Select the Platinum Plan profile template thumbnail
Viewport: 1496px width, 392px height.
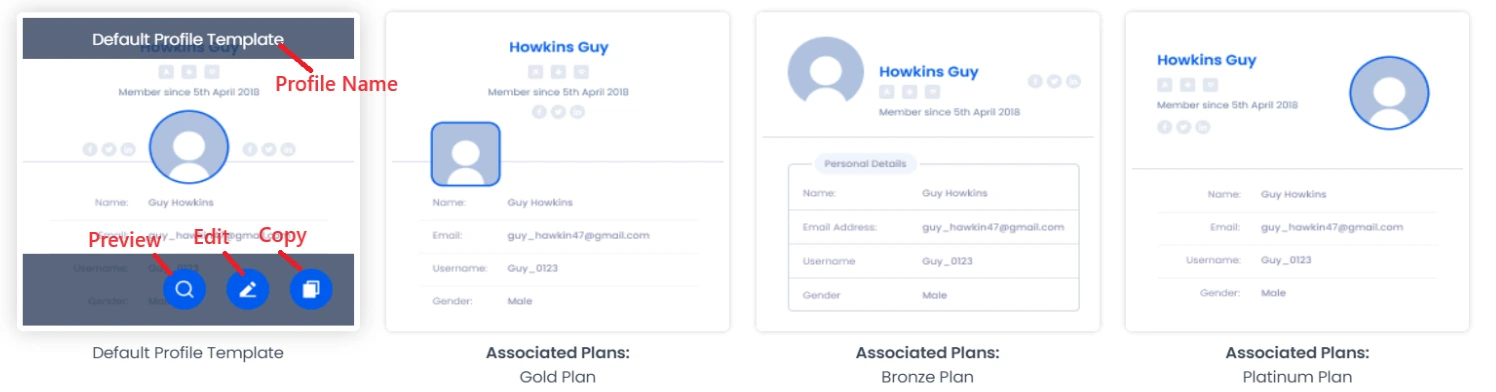tap(1297, 171)
